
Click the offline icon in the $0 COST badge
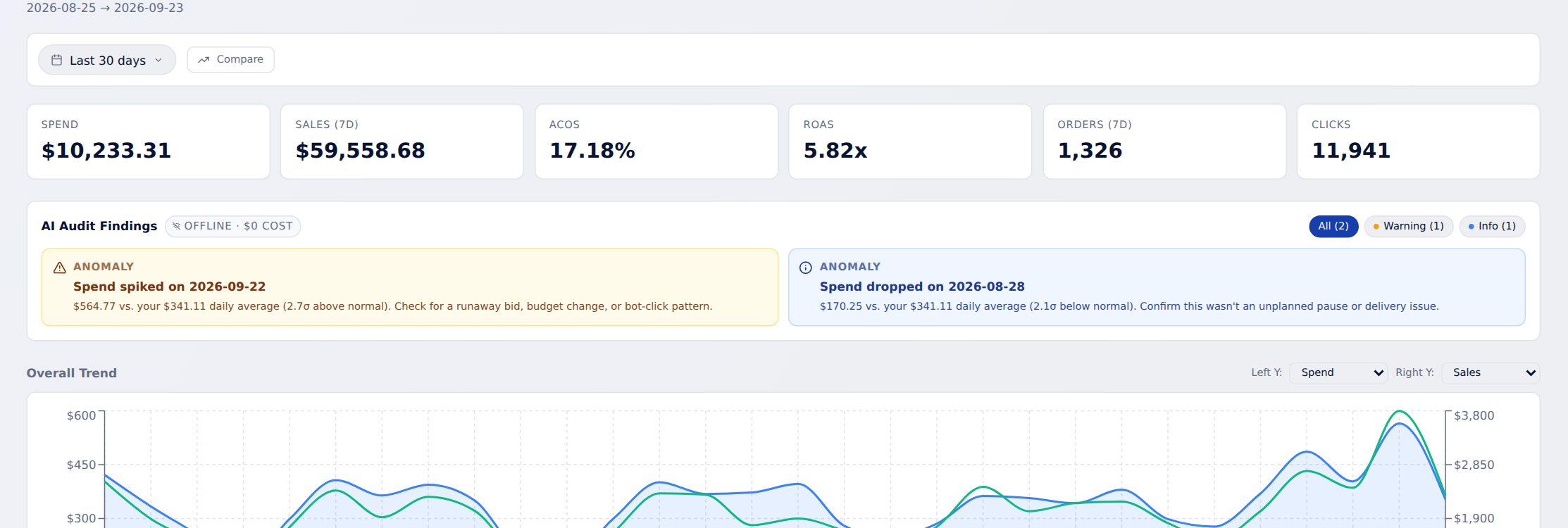click(176, 226)
